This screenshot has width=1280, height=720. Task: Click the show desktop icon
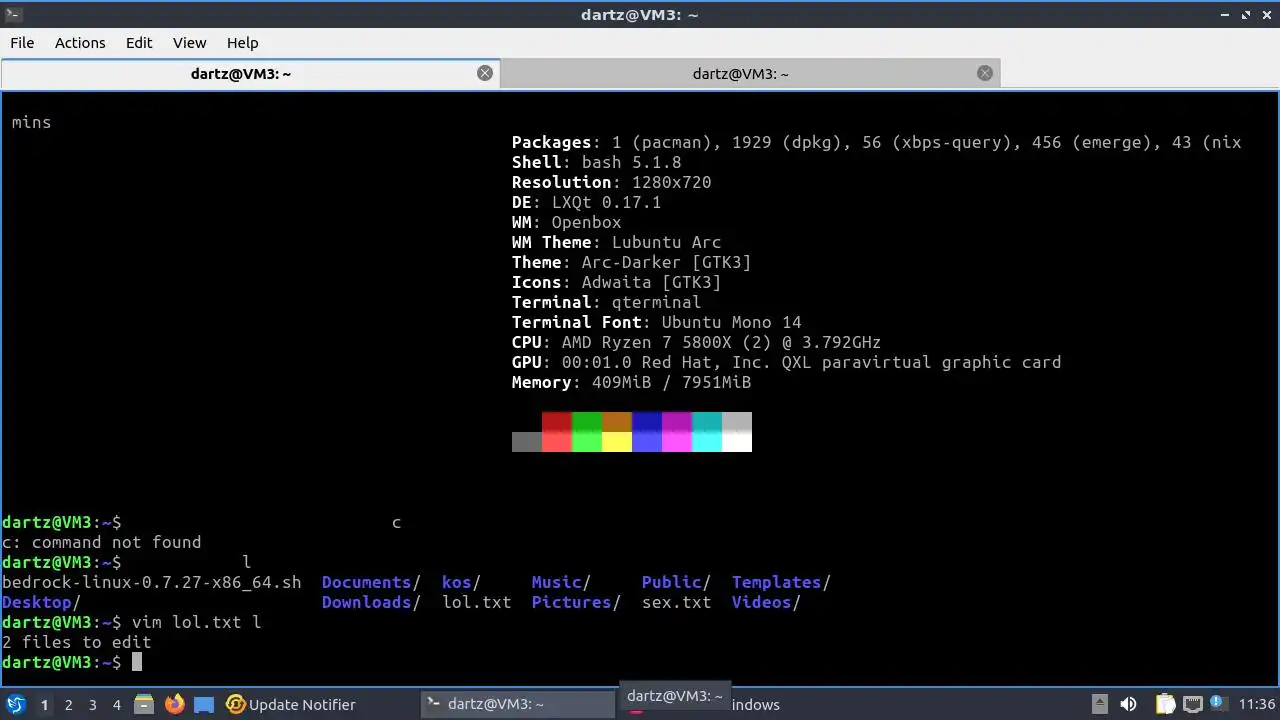(204, 704)
